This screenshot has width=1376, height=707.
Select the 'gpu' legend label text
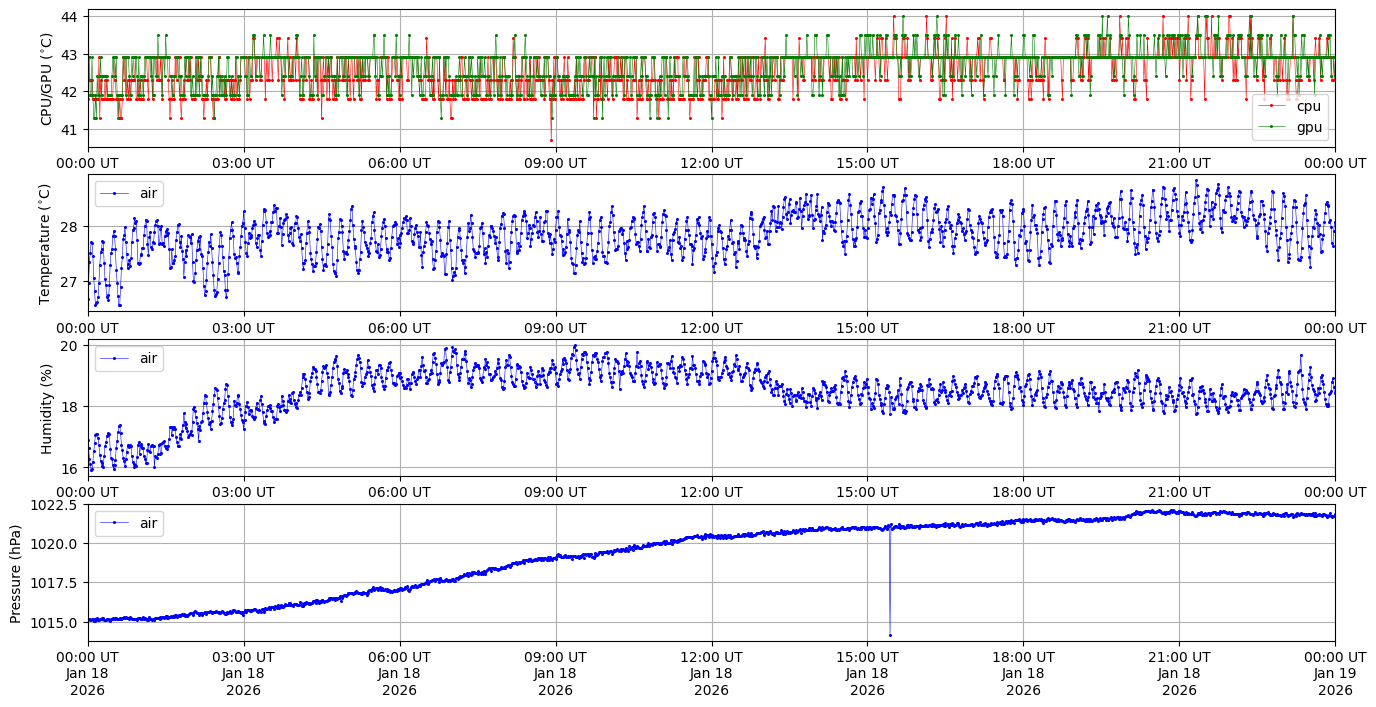coord(1308,127)
